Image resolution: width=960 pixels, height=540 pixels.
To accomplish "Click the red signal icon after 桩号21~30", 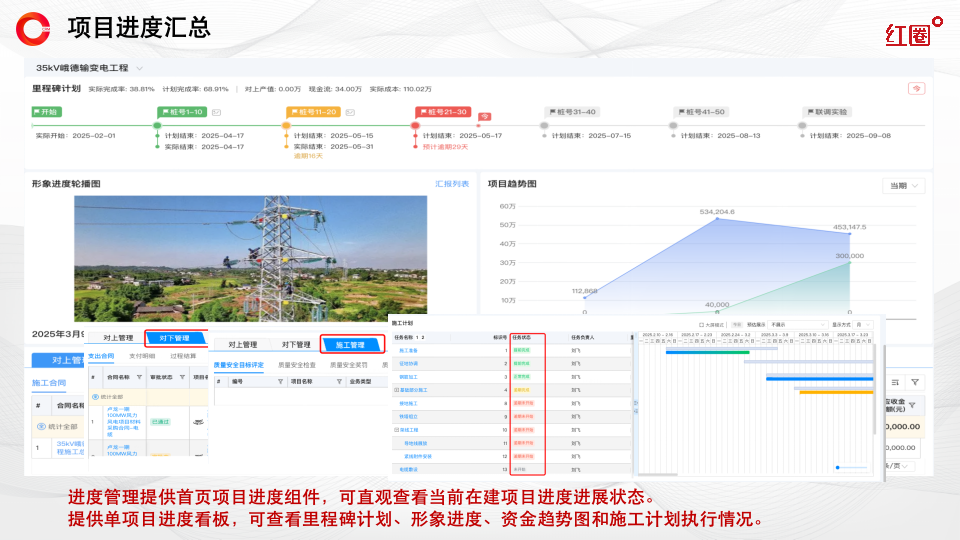I will 484,117.
